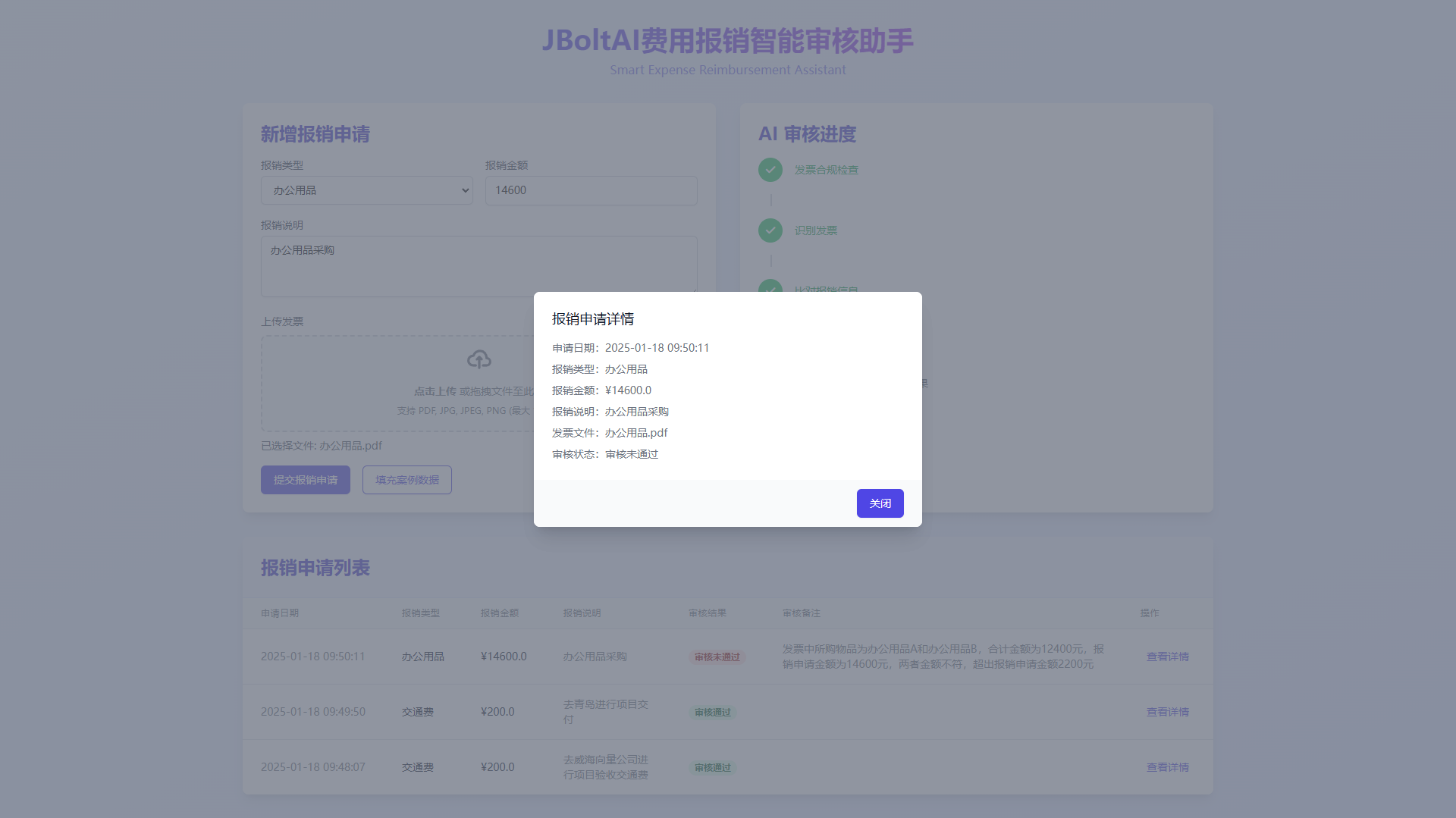Click the 点击上传 text in the upload area
The height and width of the screenshot is (818, 1456).
(x=435, y=391)
